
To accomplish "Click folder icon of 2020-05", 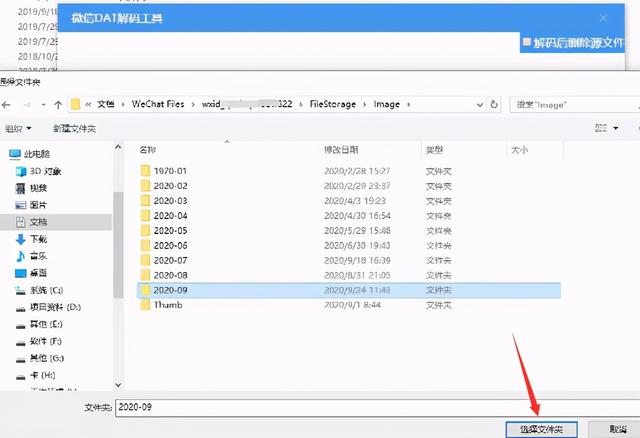I will 145,230.
